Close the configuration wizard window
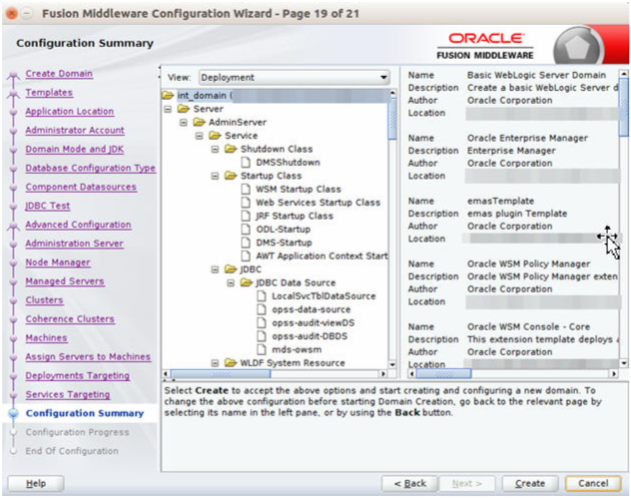The width and height of the screenshot is (631, 498). point(12,13)
